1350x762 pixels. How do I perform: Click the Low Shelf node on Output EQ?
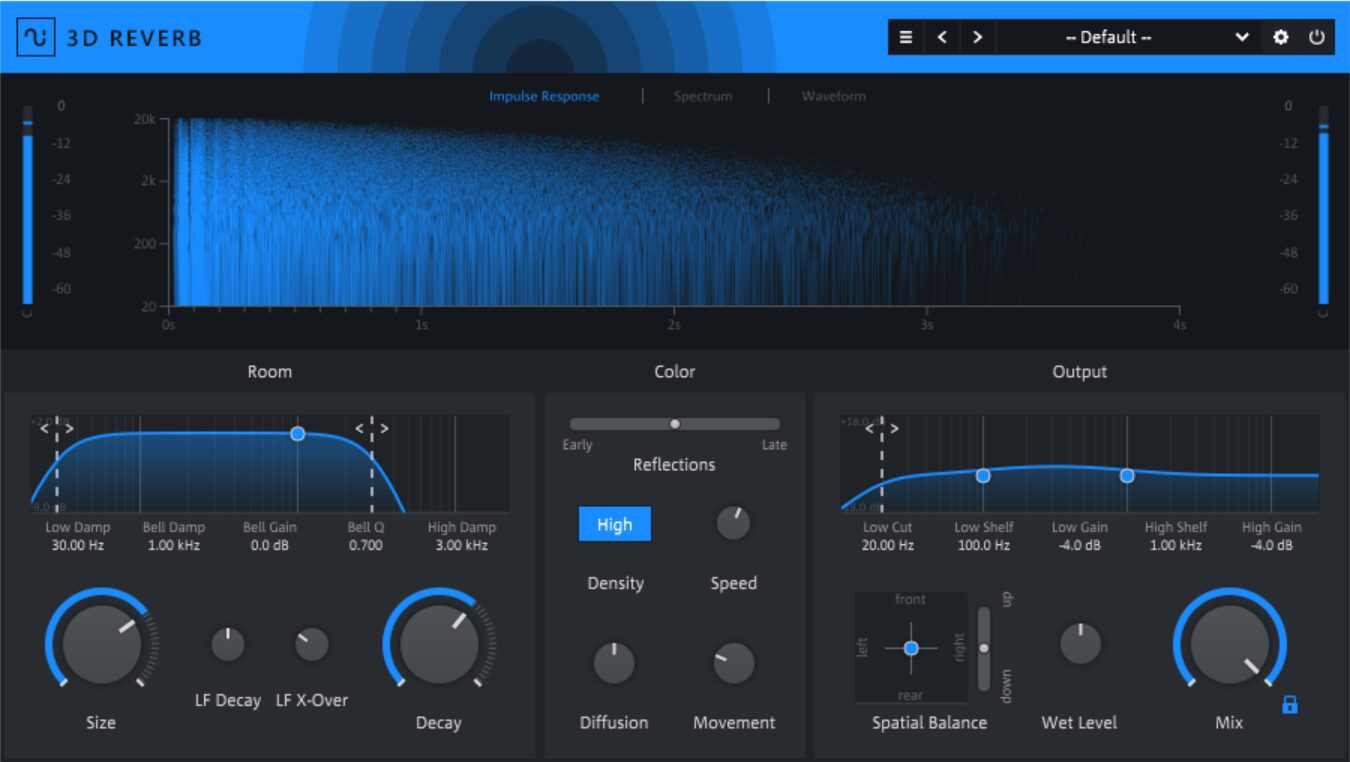tap(983, 476)
